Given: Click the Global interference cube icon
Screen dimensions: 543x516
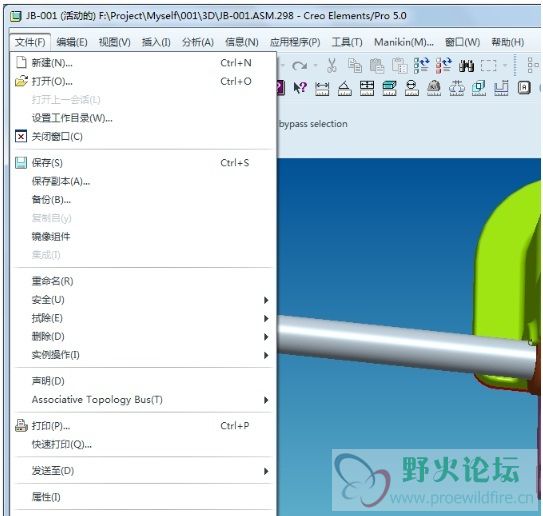Looking at the screenshot, I should 479,88.
